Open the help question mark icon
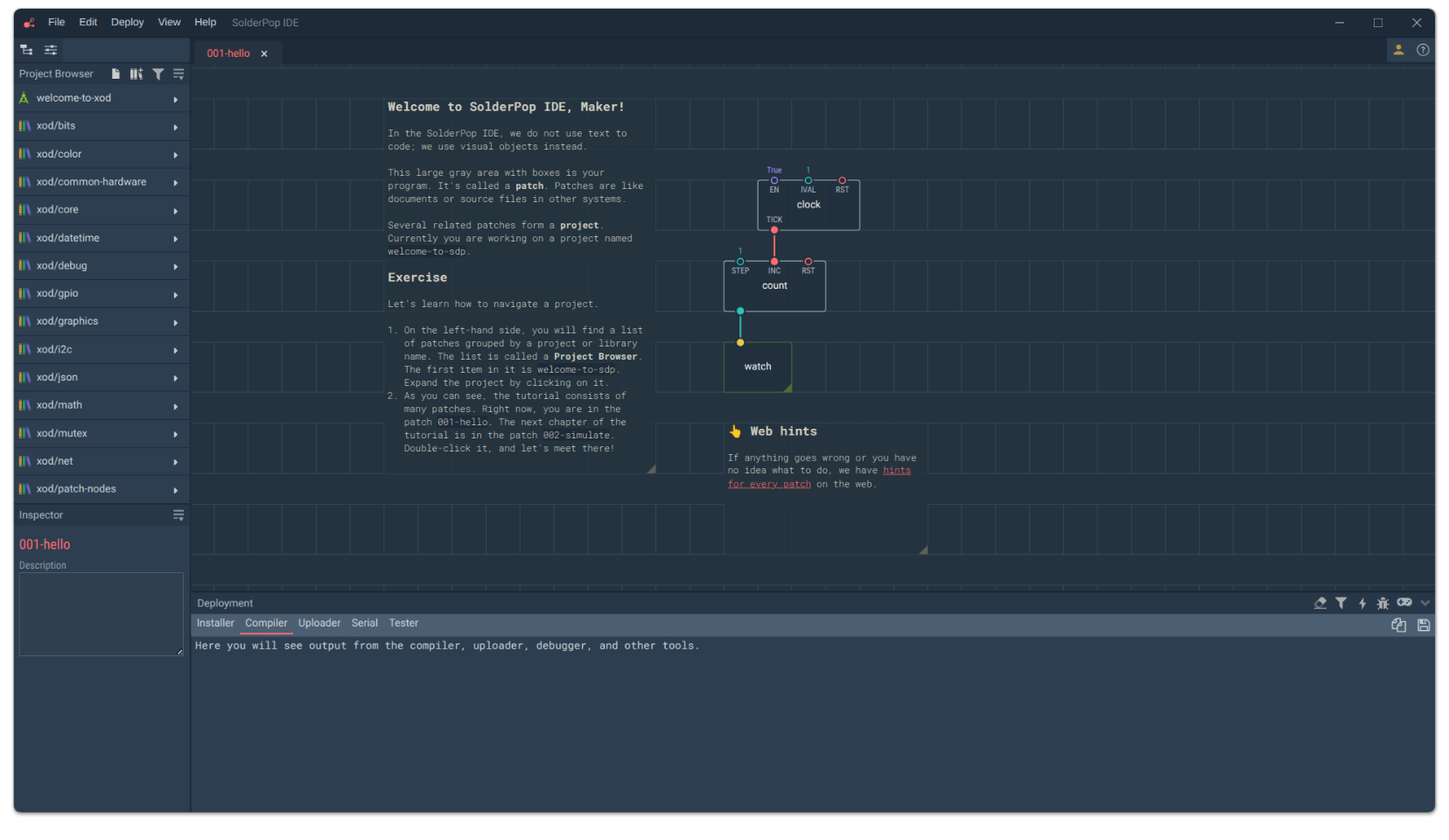 tap(1423, 50)
